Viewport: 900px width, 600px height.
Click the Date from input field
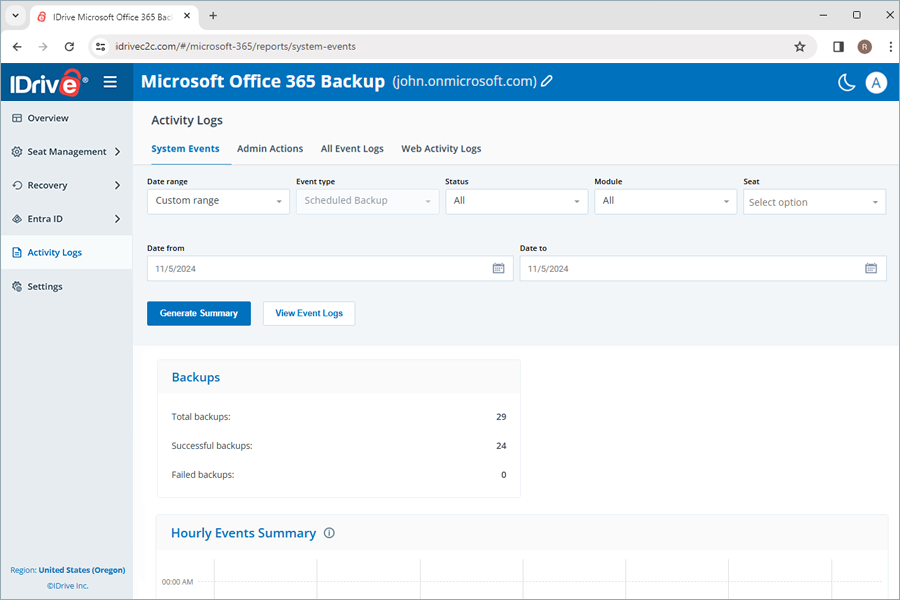pos(330,268)
